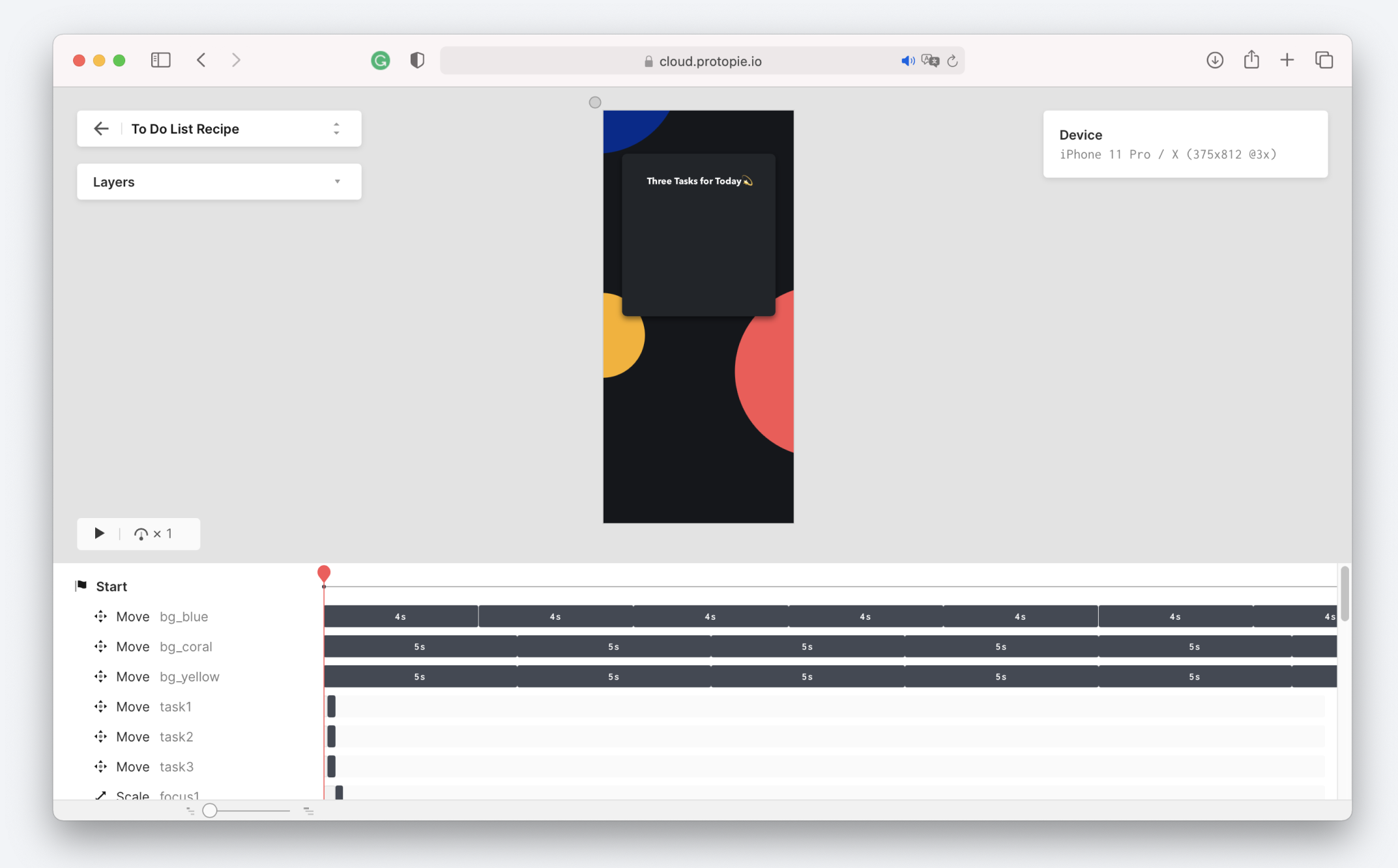Adjust the timeline zoom slider handle
Image resolution: width=1398 pixels, height=868 pixels.
point(210,810)
